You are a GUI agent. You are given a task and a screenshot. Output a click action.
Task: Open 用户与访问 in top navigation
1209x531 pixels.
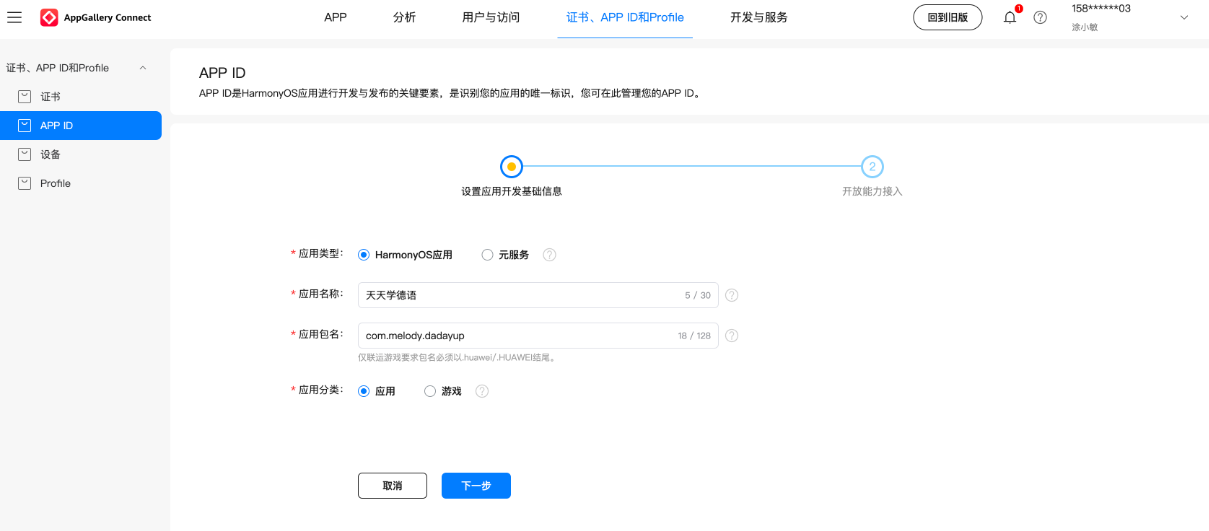click(x=491, y=18)
